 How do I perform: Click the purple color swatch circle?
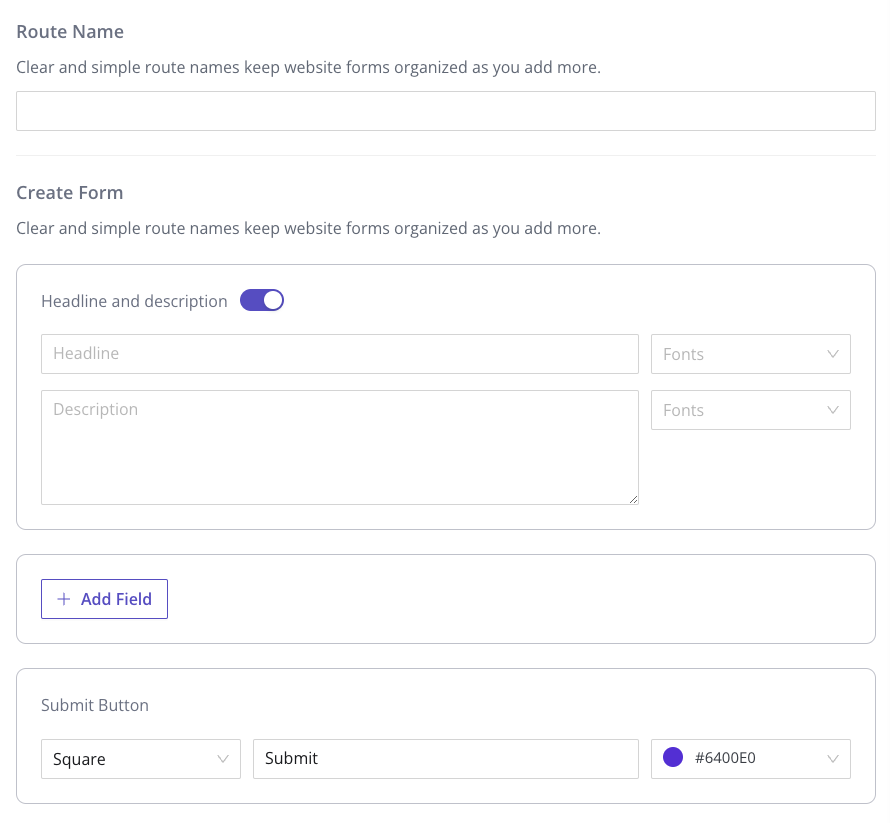click(x=673, y=758)
